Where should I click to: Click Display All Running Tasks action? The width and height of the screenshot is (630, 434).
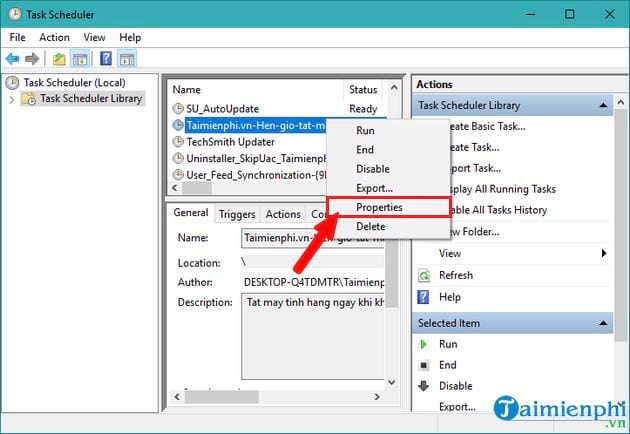[x=503, y=189]
